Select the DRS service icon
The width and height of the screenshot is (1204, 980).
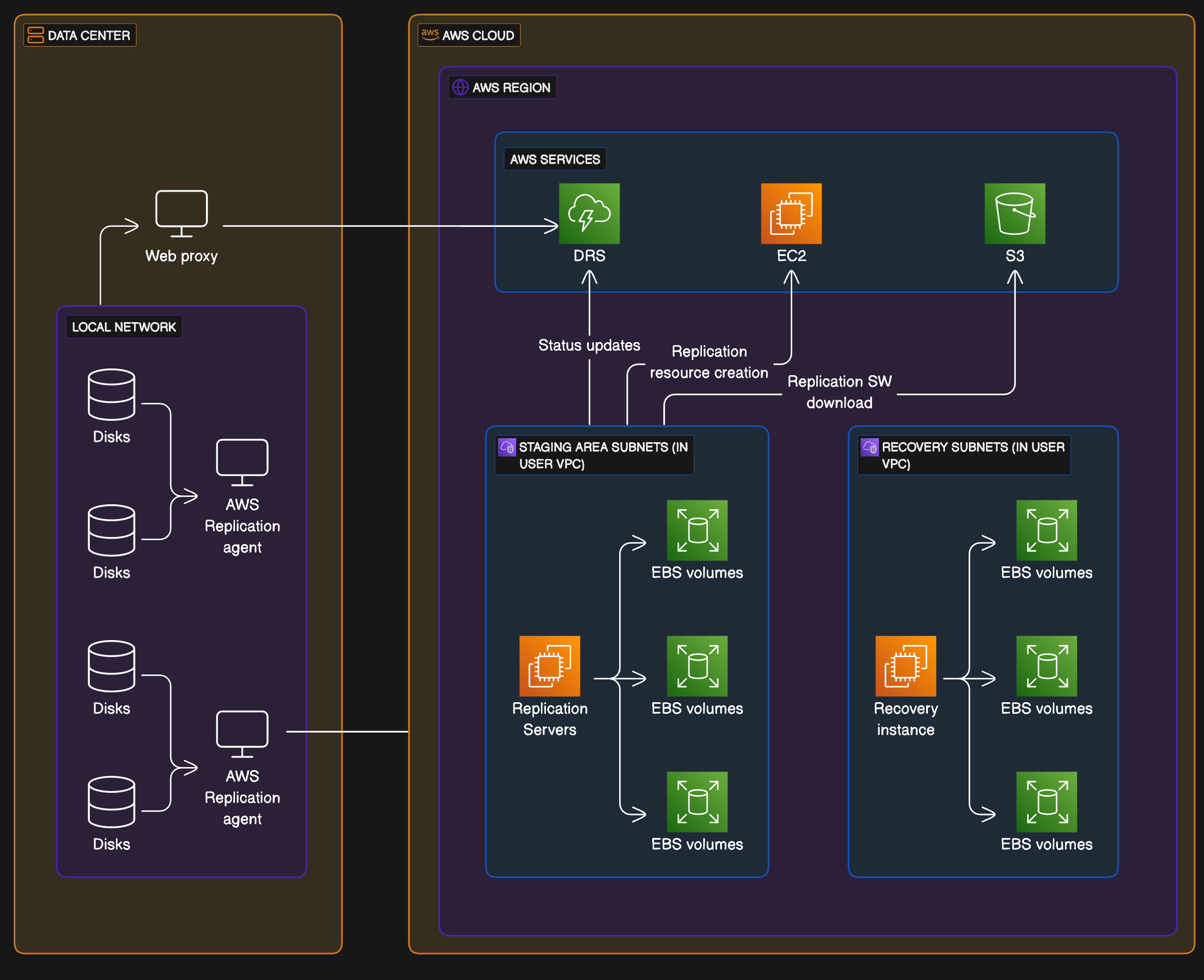click(x=589, y=214)
